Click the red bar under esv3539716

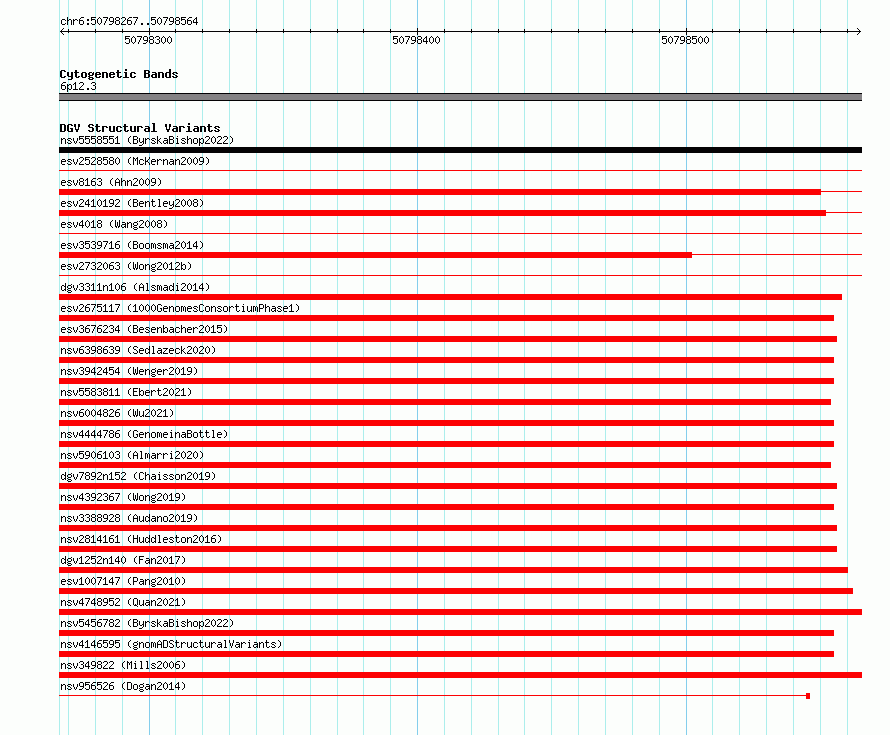pyautogui.click(x=375, y=255)
